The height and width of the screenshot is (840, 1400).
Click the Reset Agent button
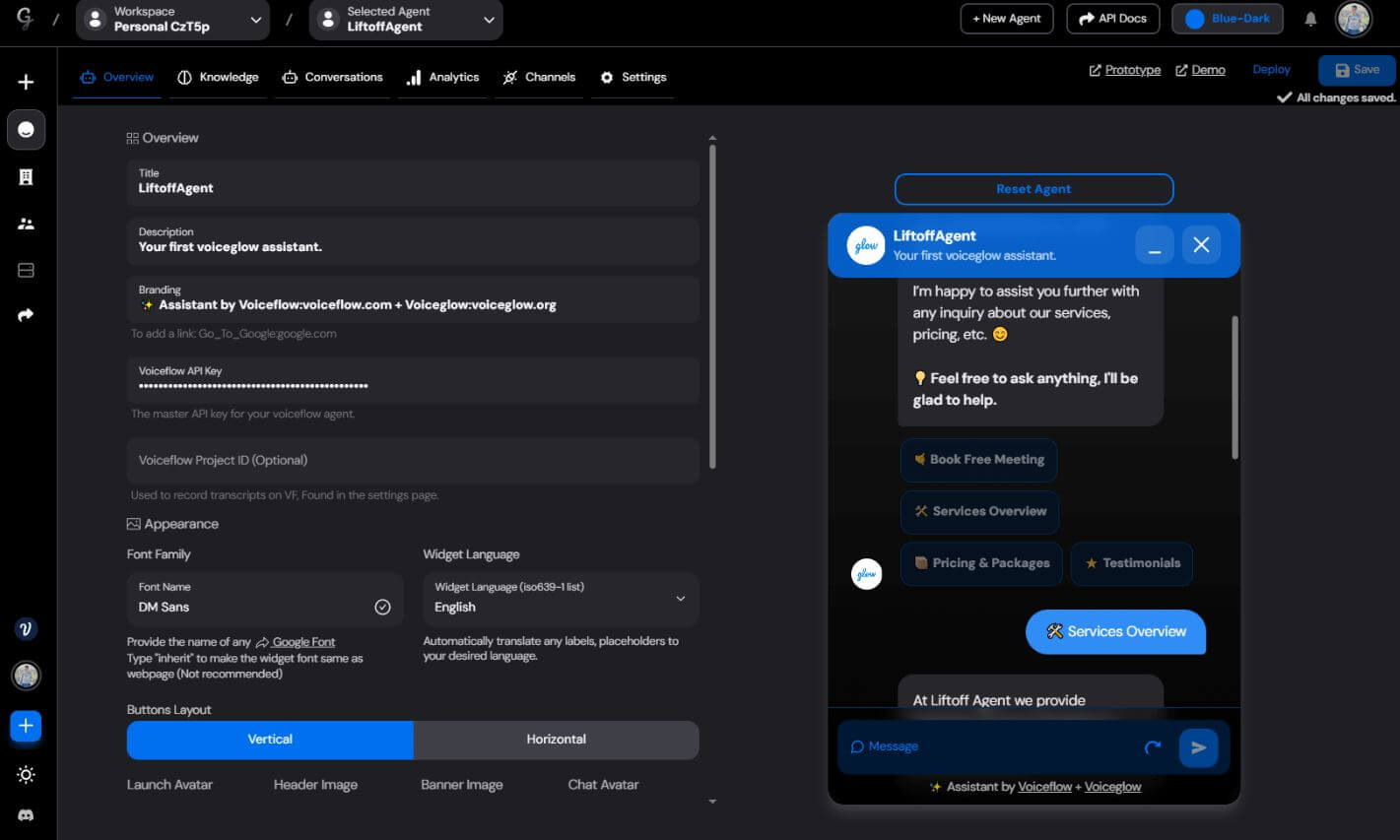pyautogui.click(x=1033, y=189)
